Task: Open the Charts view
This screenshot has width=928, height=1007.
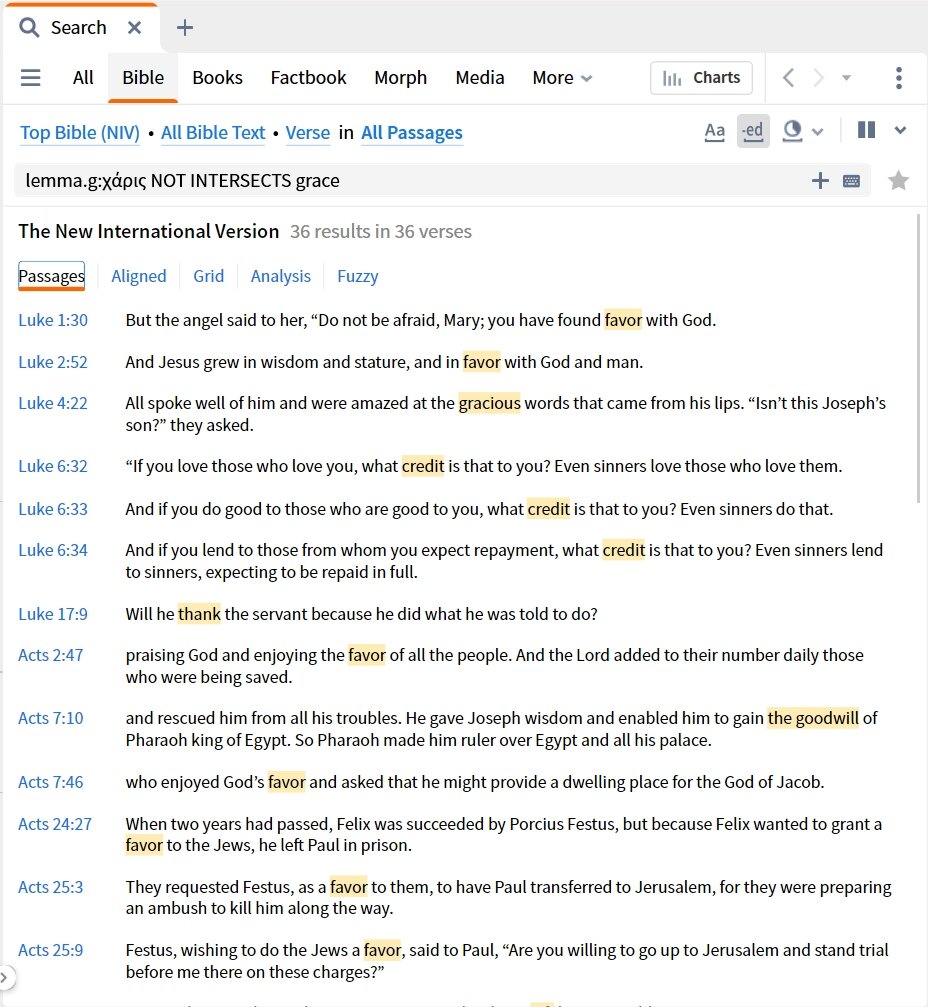Action: point(701,78)
